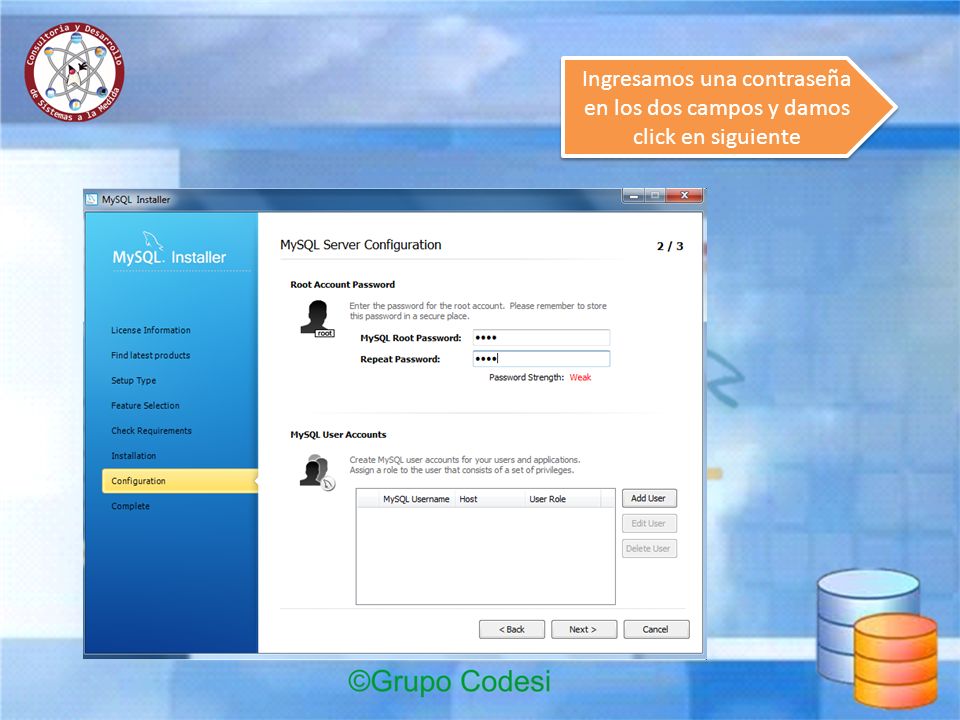Click the root account user icon
This screenshot has width=960, height=720.
[317, 318]
